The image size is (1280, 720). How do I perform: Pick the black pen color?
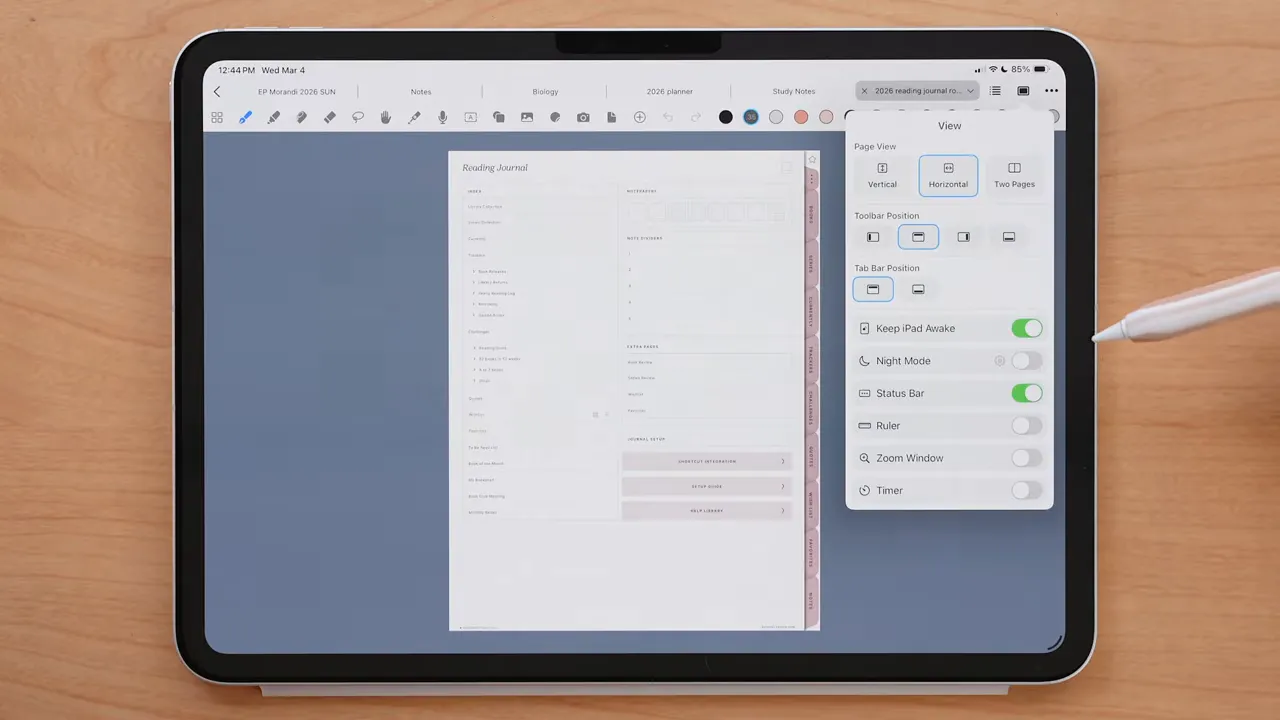(x=726, y=117)
